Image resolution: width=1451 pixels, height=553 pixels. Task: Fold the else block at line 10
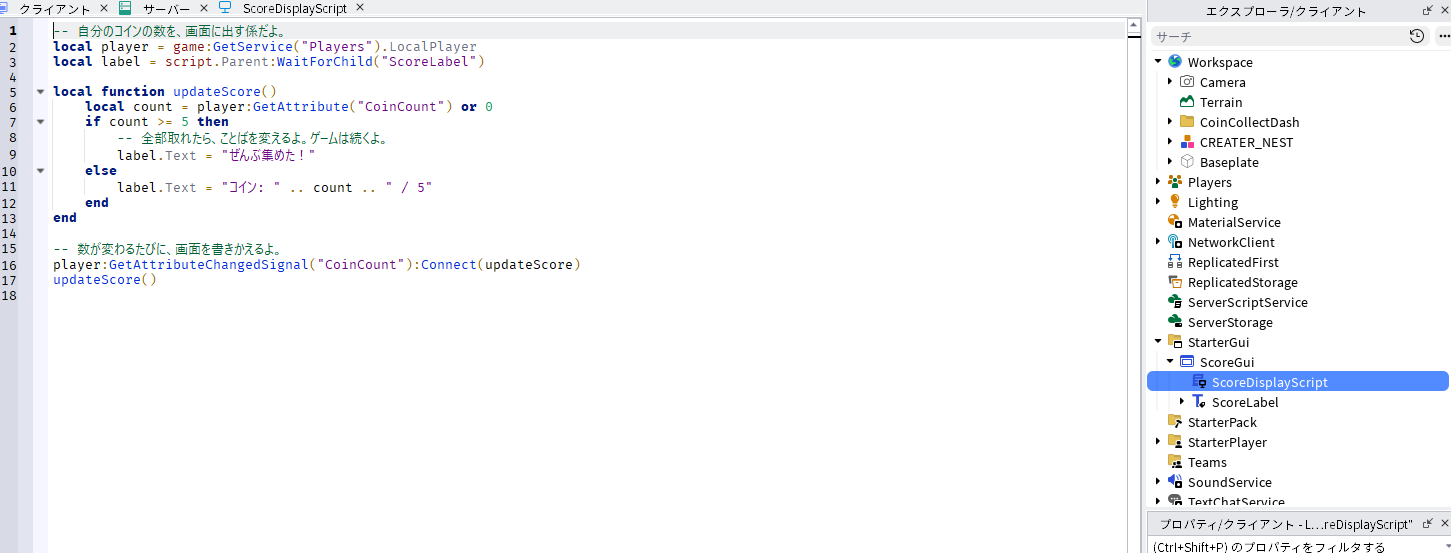coord(40,171)
